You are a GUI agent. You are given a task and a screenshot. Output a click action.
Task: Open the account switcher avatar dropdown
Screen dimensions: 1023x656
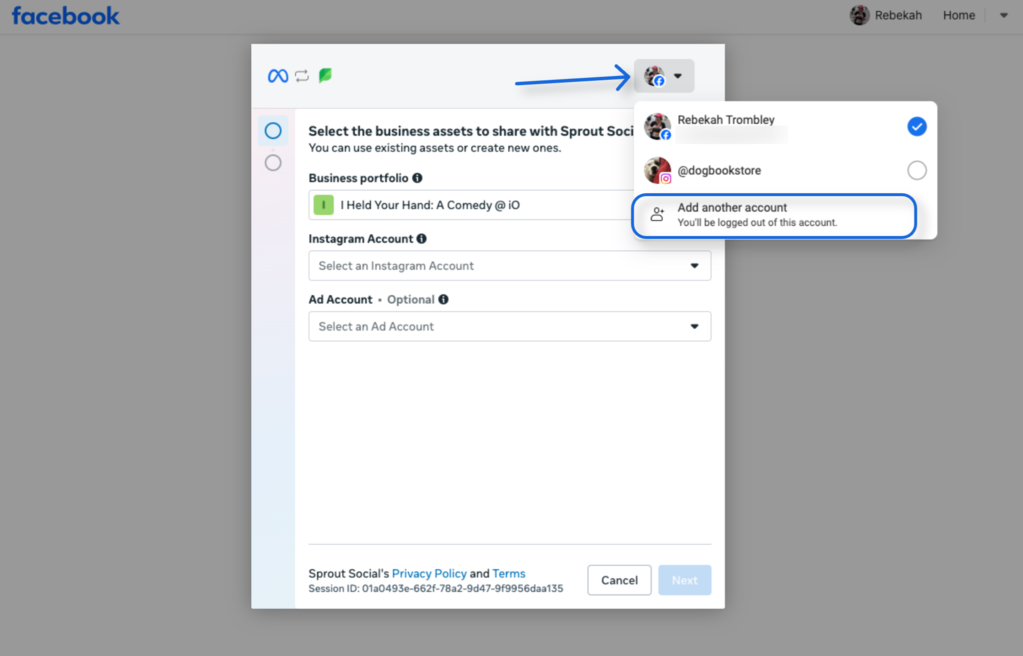coord(664,76)
